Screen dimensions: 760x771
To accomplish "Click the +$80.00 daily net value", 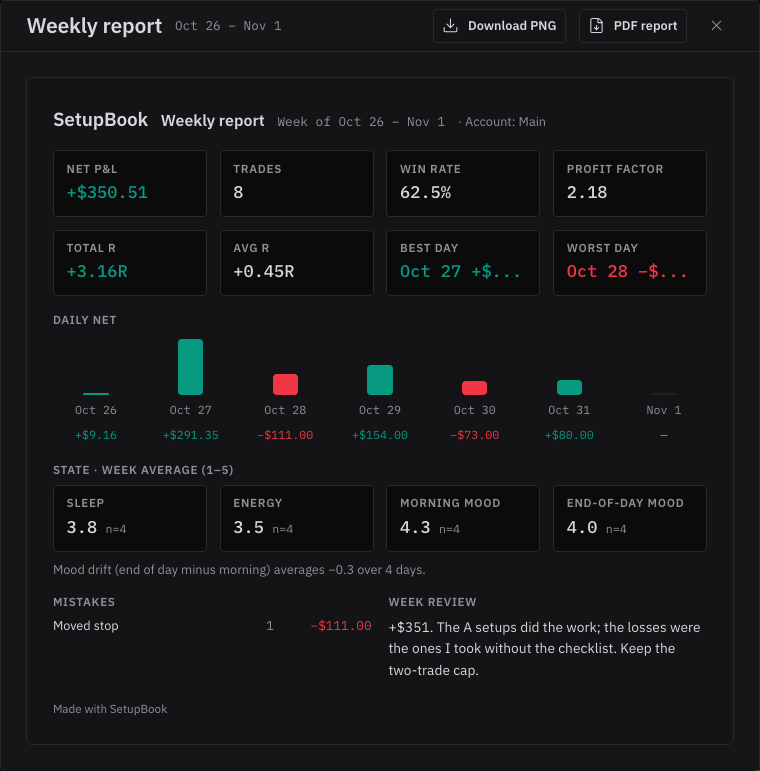I will (x=569, y=435).
